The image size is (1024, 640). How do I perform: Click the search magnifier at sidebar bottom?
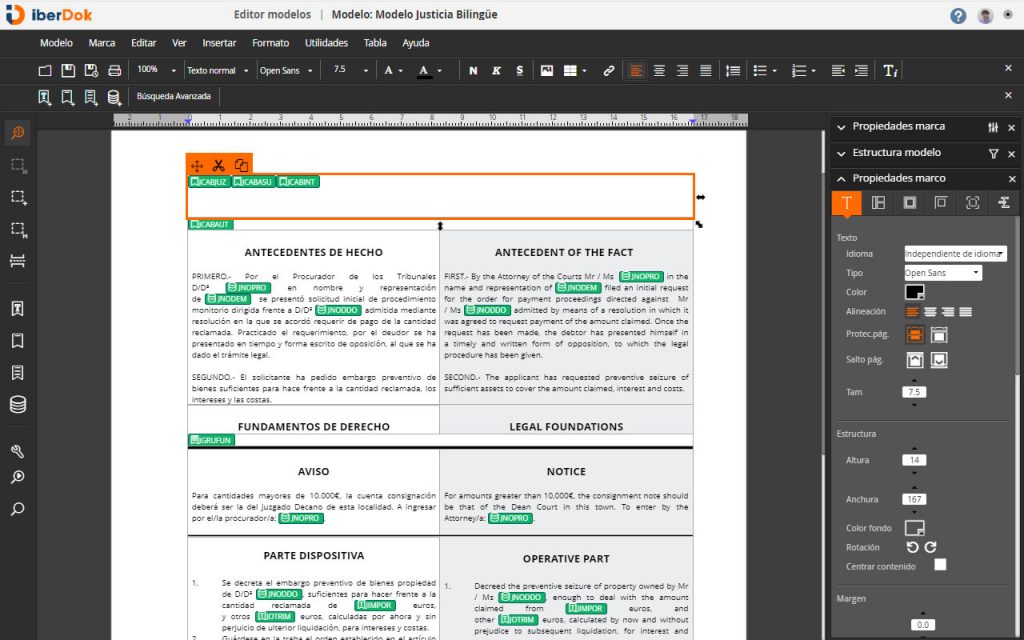(18, 509)
